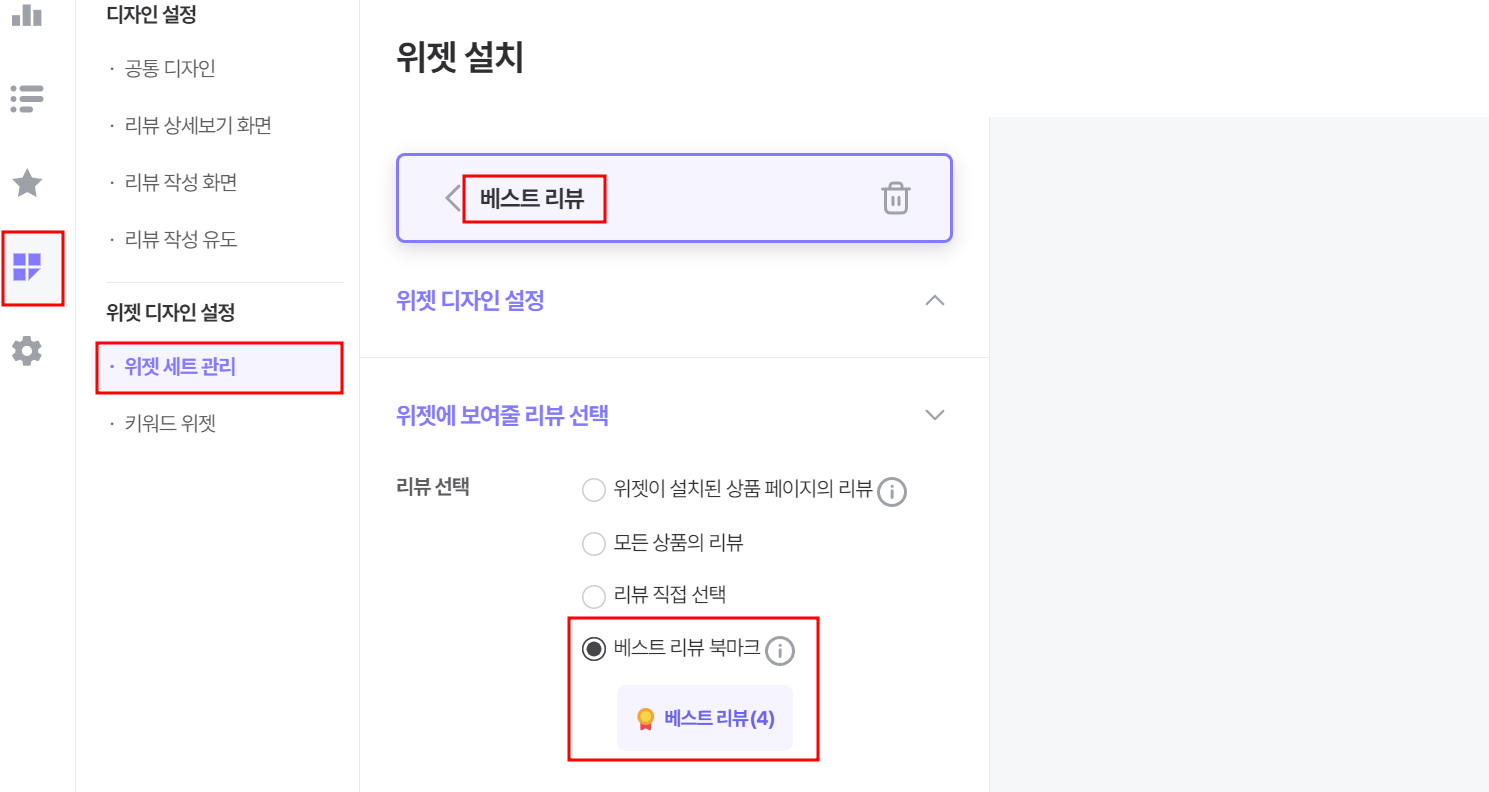Open the star reviews sidebar icon
The image size is (1489, 792).
pyautogui.click(x=27, y=183)
